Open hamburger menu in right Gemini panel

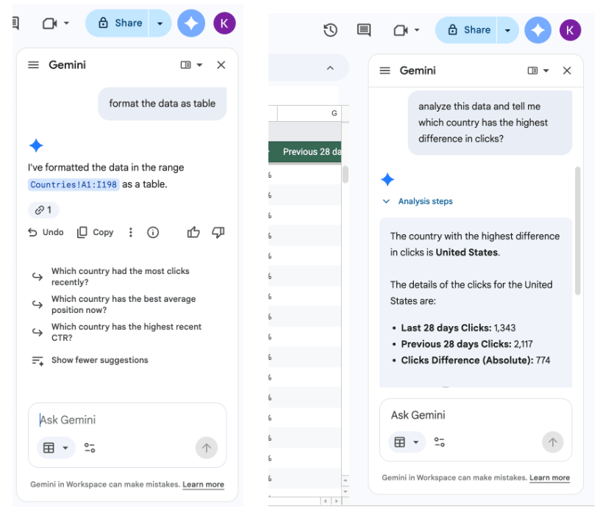[x=385, y=71]
